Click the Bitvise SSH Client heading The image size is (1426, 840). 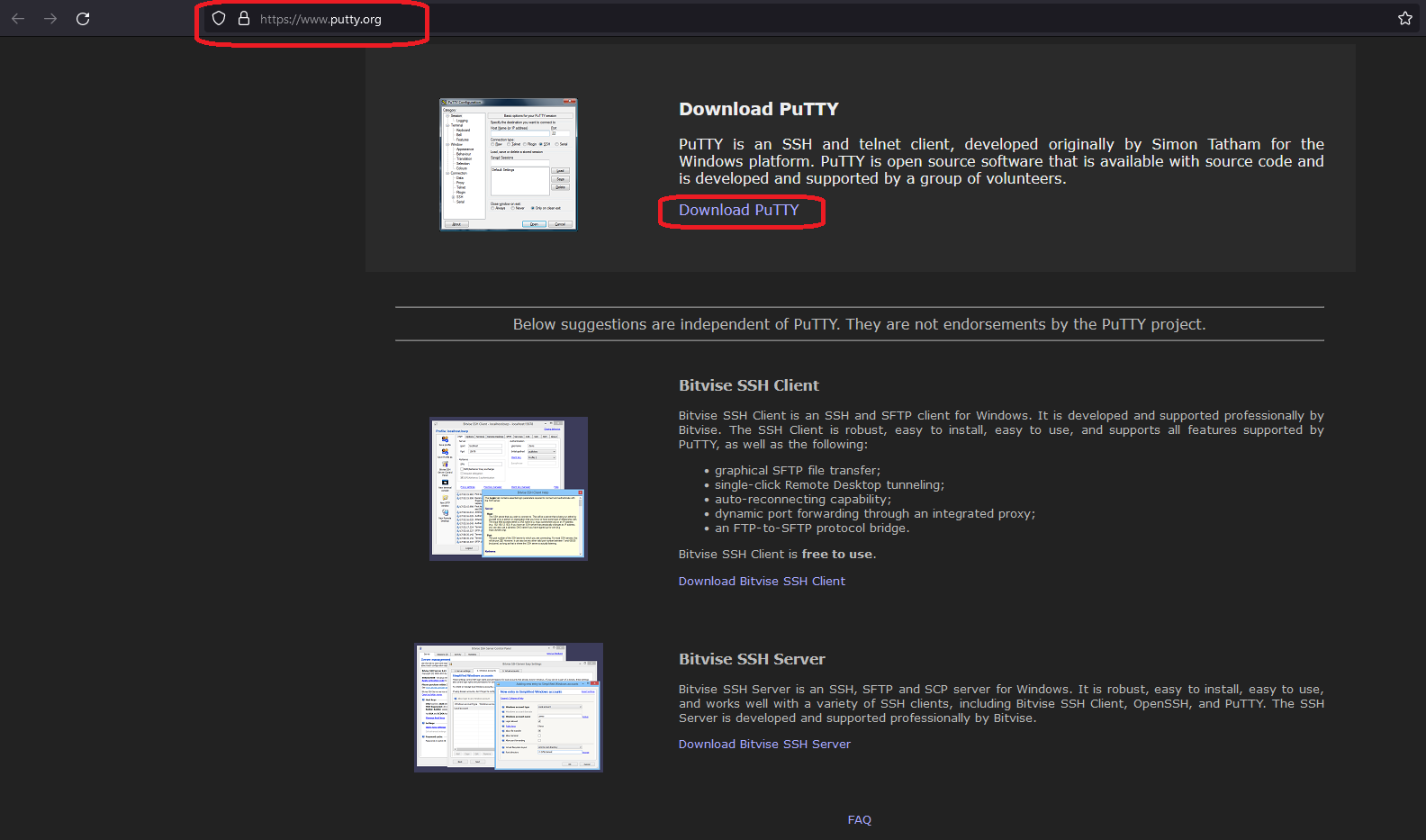(x=748, y=385)
